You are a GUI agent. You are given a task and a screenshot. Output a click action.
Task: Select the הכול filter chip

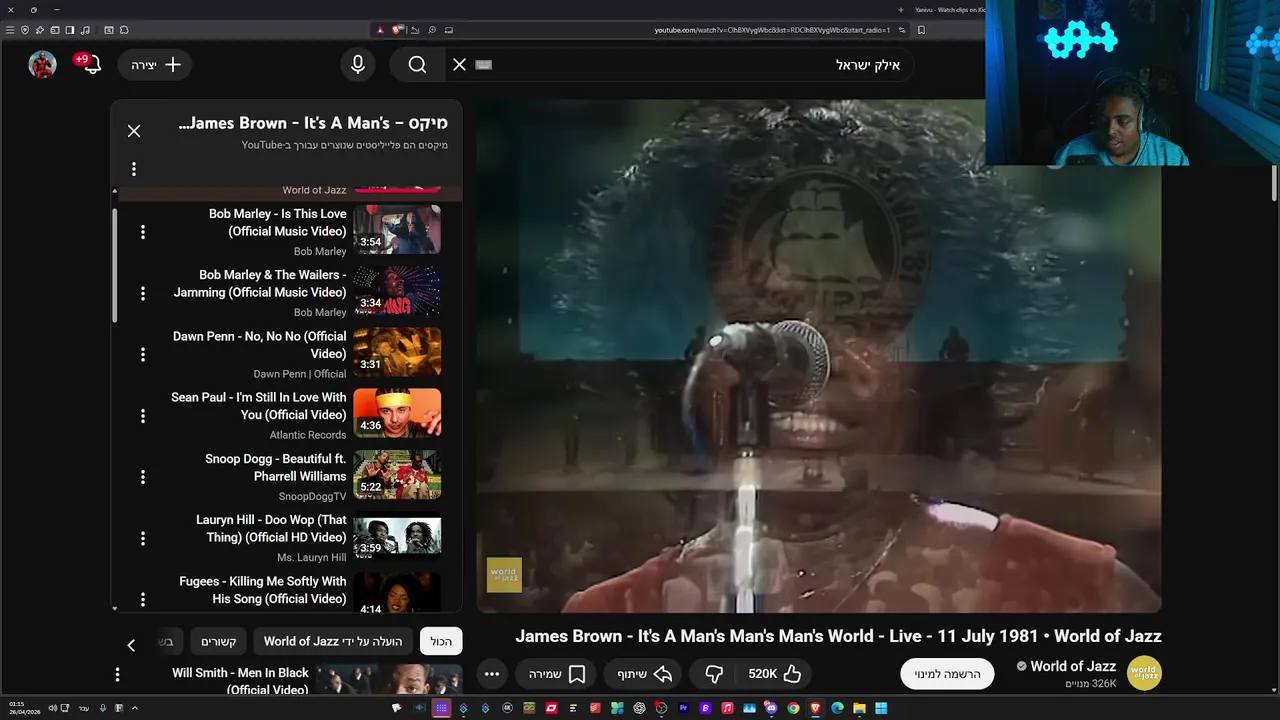441,641
